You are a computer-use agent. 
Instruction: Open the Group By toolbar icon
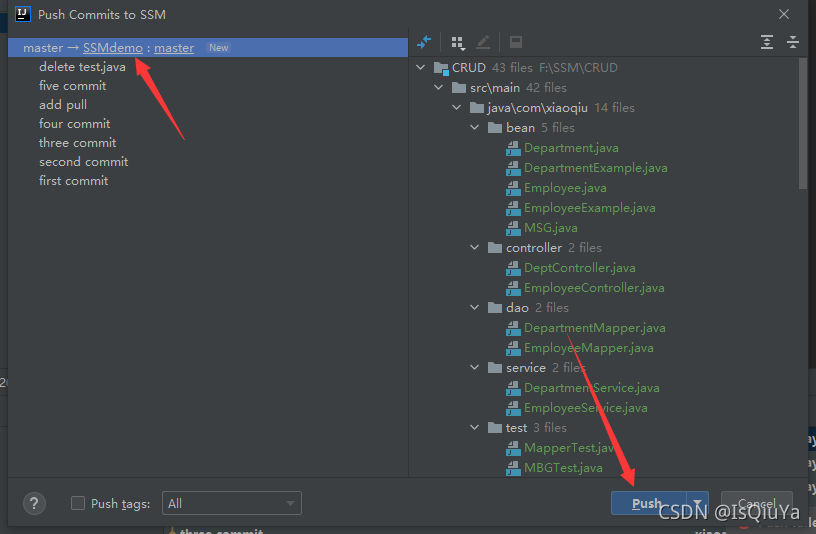(x=458, y=42)
